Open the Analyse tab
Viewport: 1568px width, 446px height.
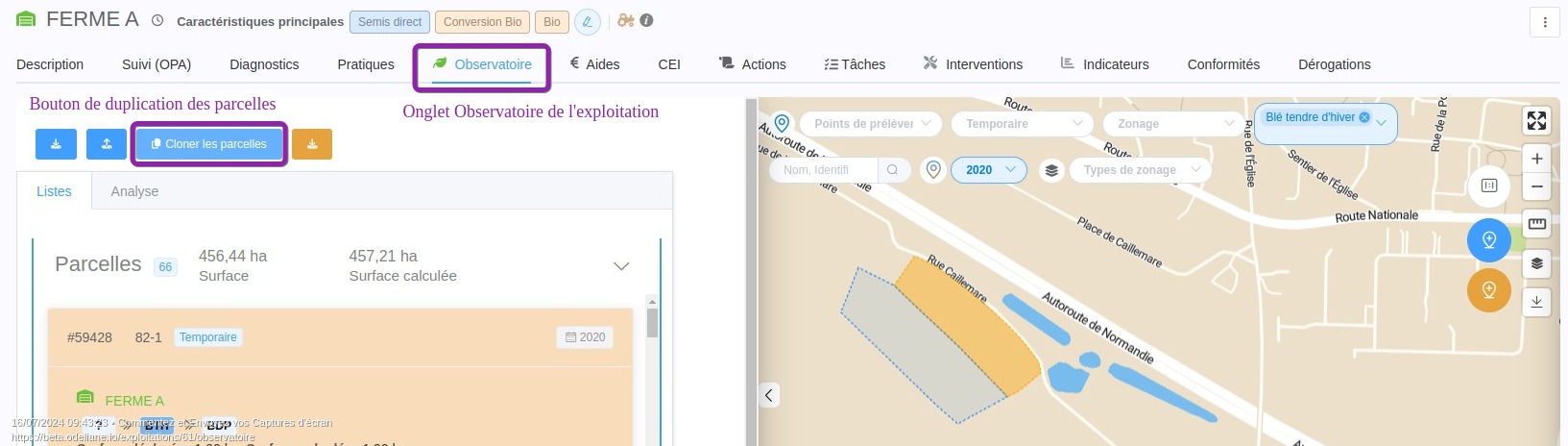point(134,191)
